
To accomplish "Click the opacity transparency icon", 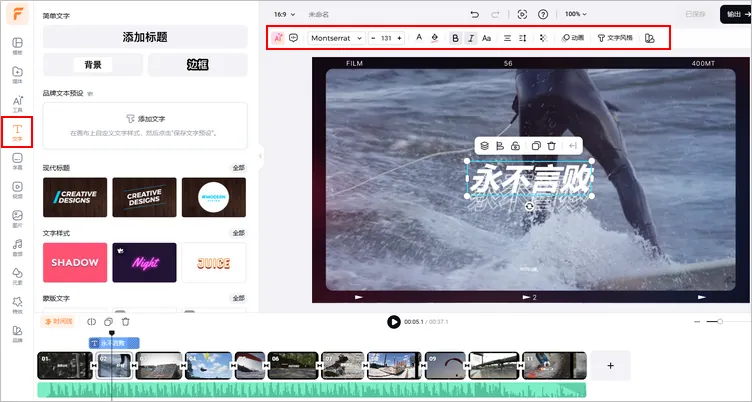I will tap(543, 38).
